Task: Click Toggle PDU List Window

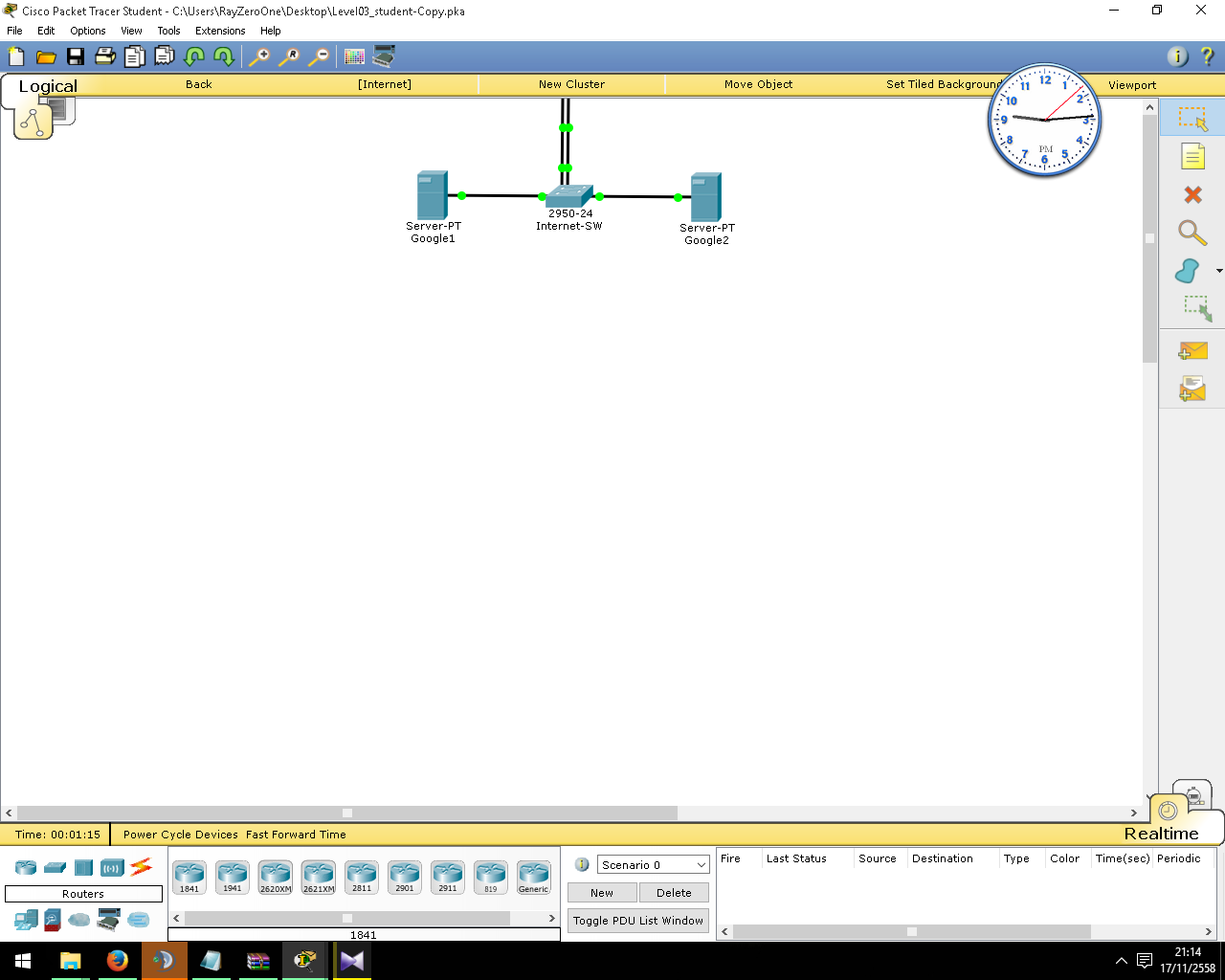Action: pos(638,921)
